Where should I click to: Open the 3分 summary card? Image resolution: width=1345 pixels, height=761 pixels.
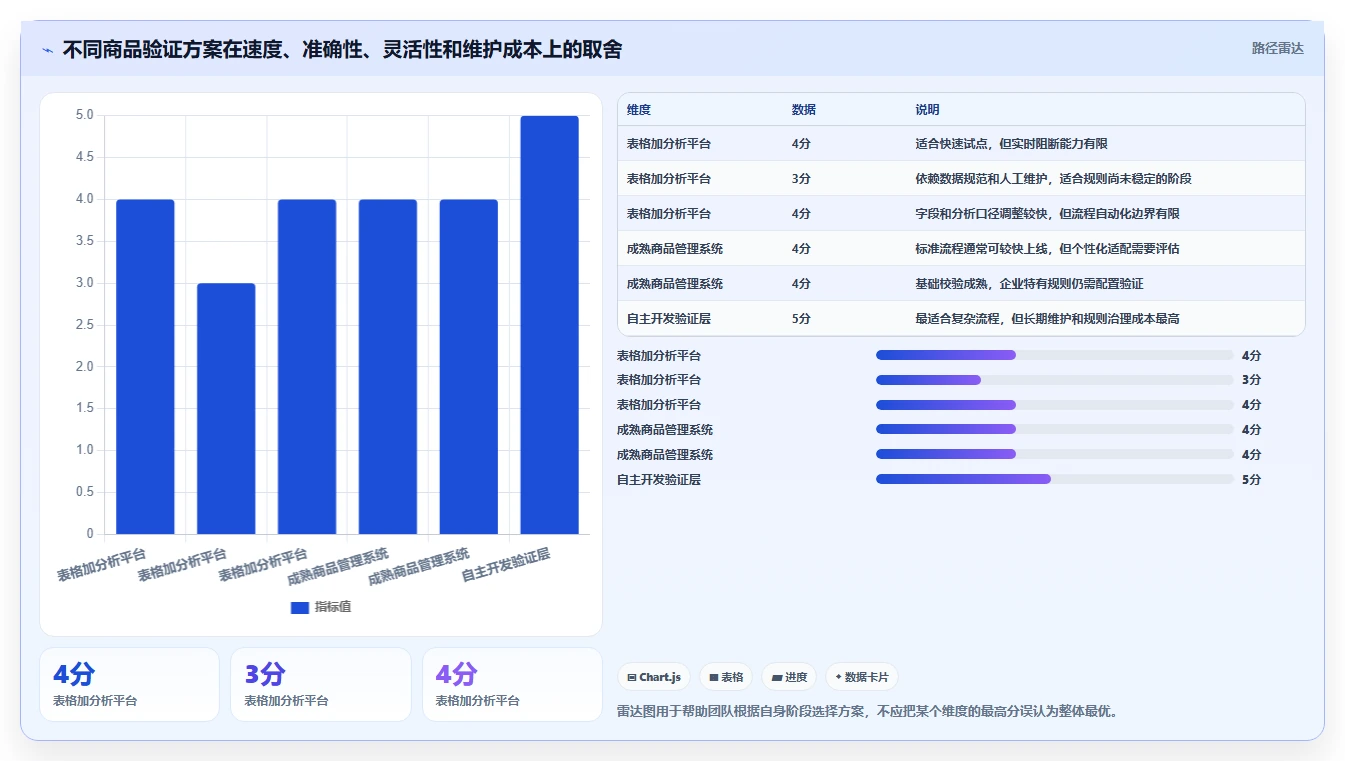point(320,684)
